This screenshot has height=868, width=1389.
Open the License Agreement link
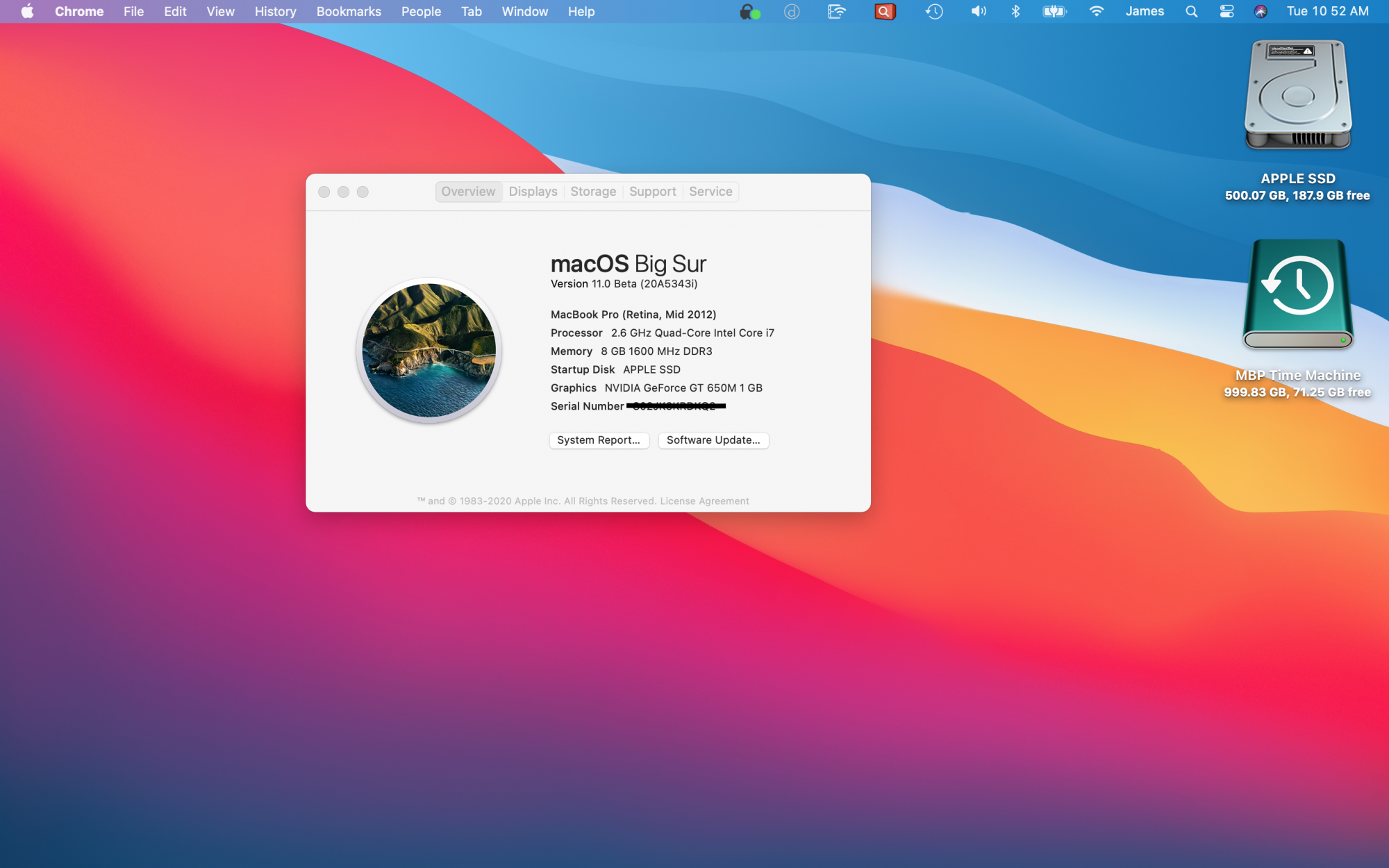tap(704, 501)
